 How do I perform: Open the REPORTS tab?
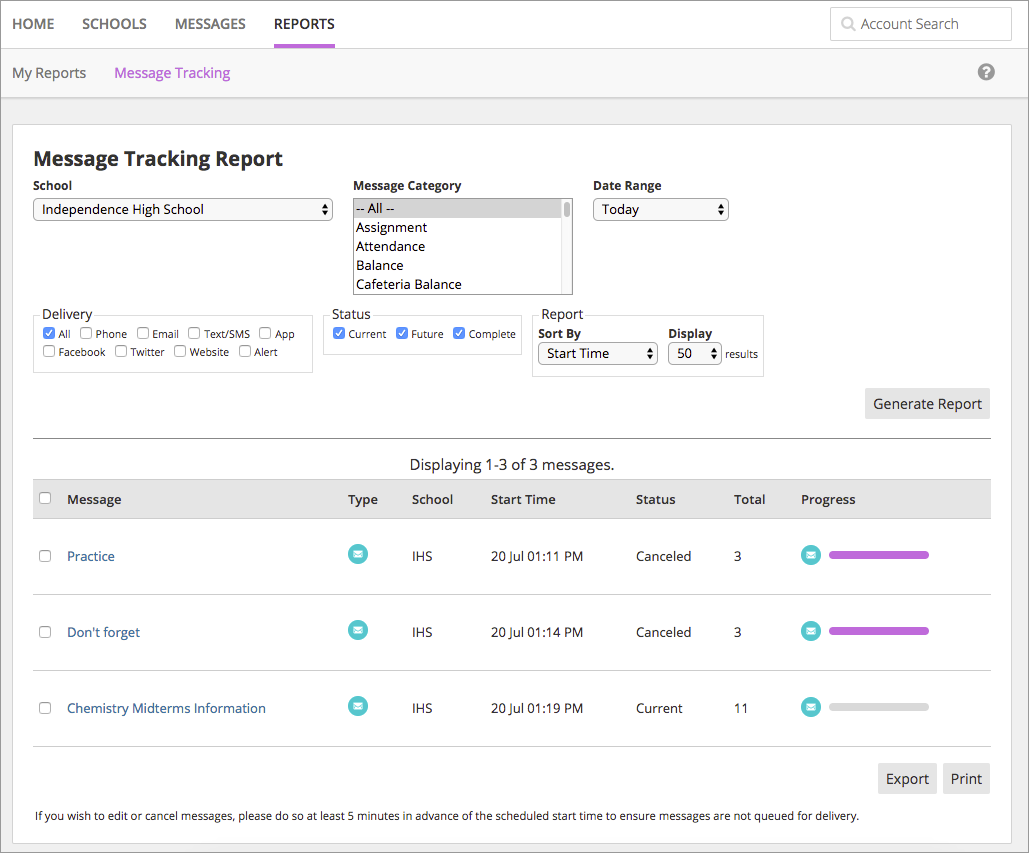304,24
